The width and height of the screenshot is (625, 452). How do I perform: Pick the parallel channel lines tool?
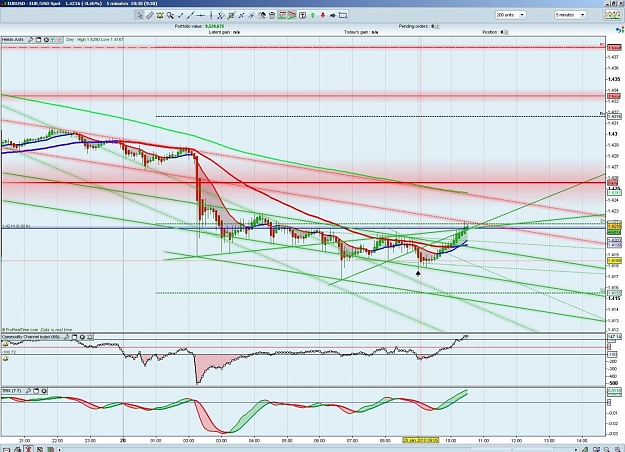[221, 16]
